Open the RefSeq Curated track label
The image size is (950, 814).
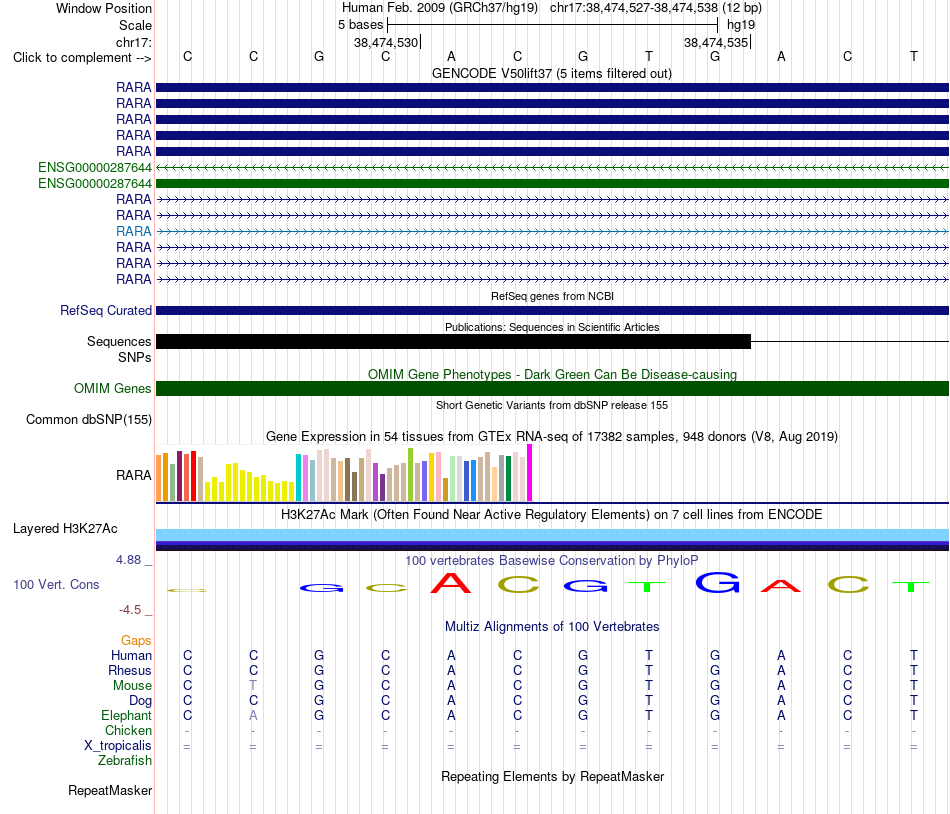[x=105, y=310]
